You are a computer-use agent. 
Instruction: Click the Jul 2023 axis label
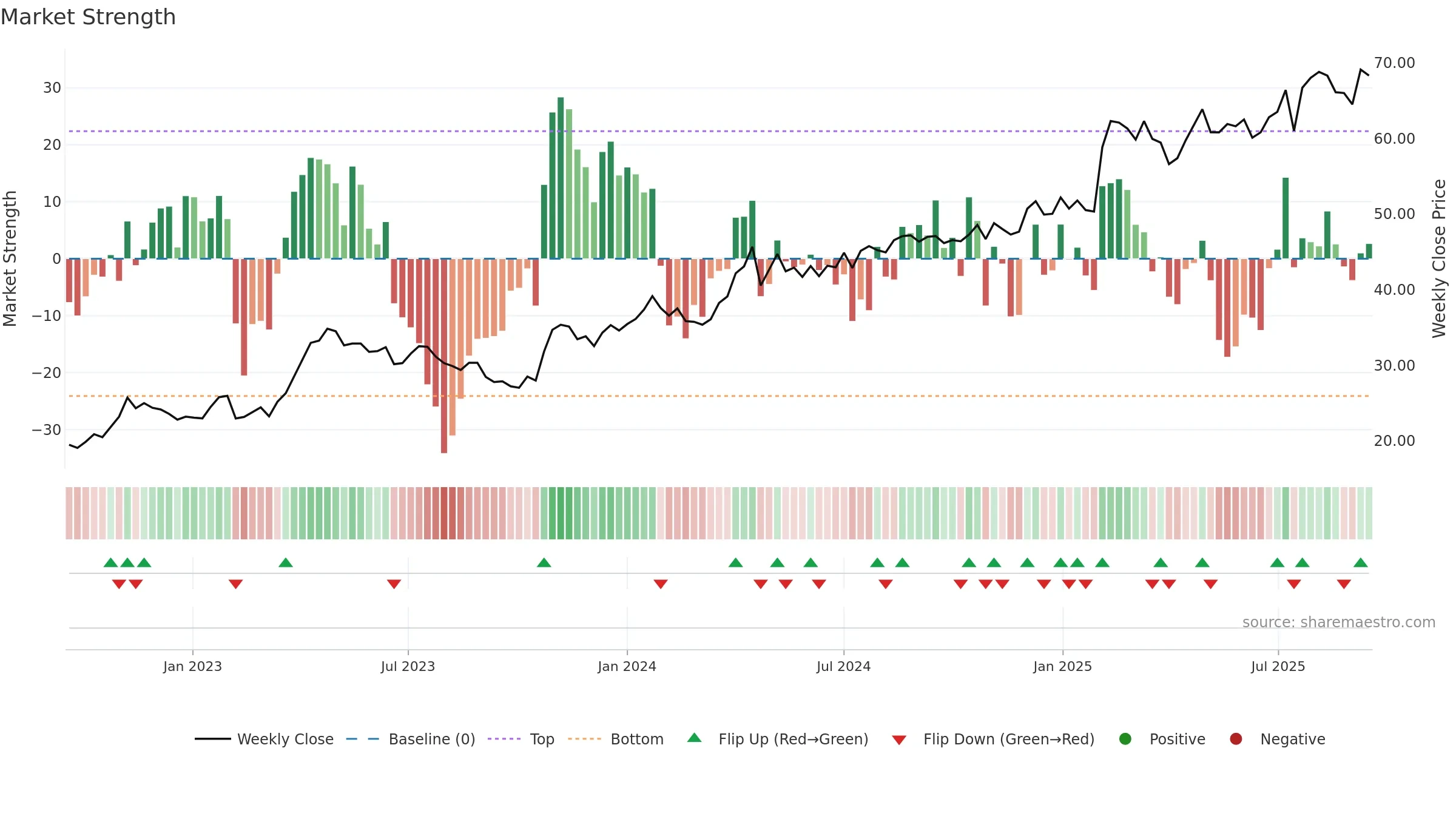click(x=408, y=666)
